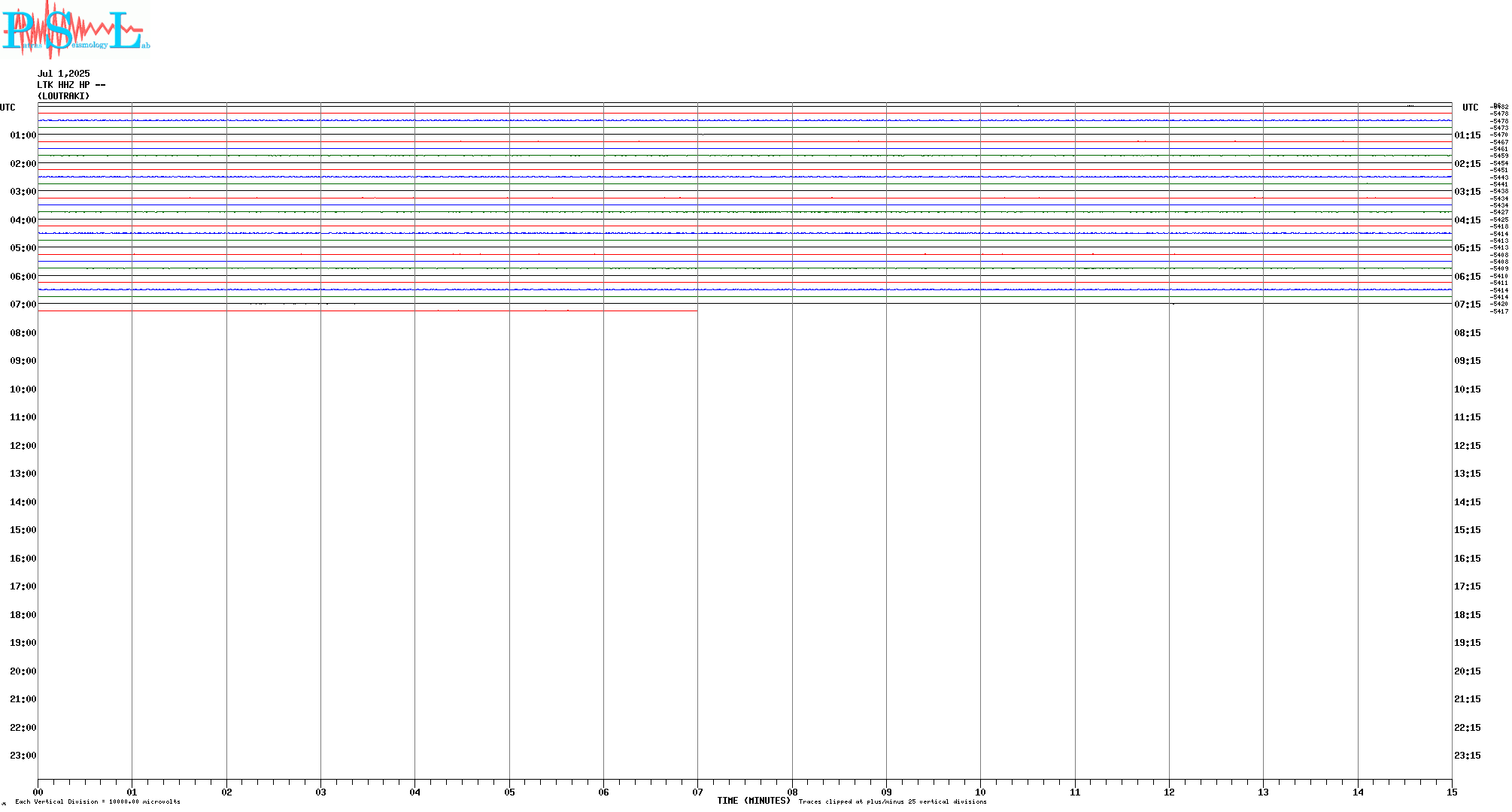Click the '10:00' hour label
This screenshot has height=812, width=1512.
23,389
